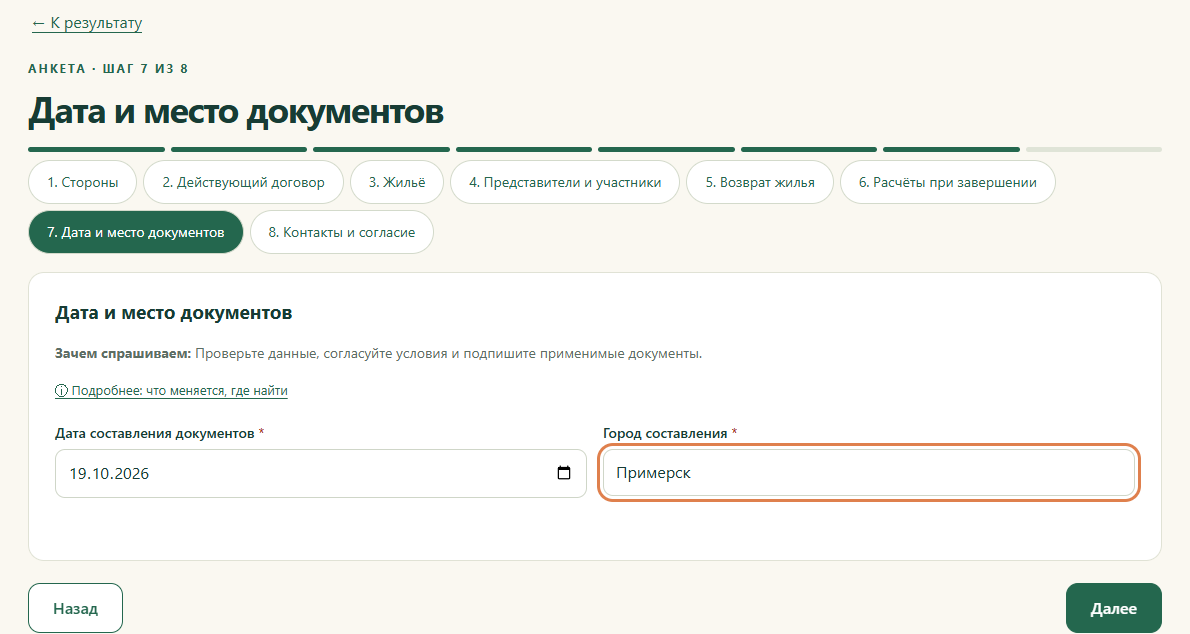The image size is (1190, 634).
Task: Click the «Зачем спрашиваем» explanation text
Action: point(379,354)
